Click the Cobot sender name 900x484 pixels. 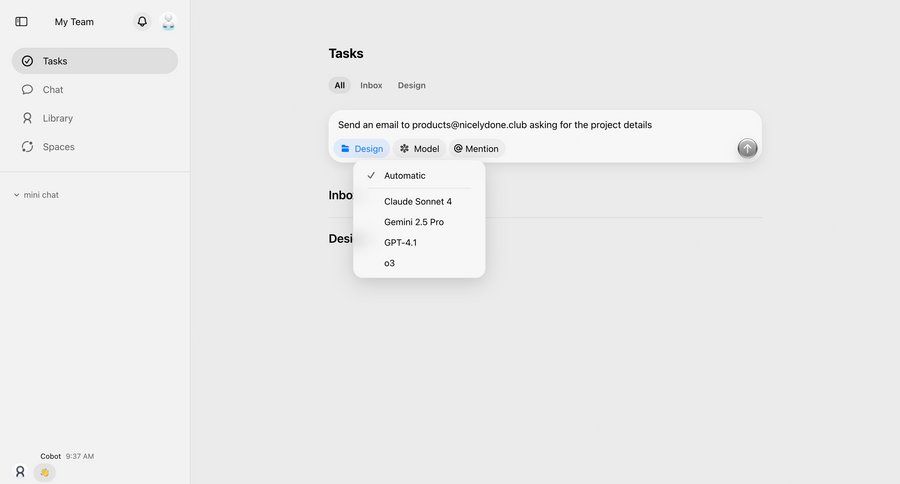pos(51,456)
